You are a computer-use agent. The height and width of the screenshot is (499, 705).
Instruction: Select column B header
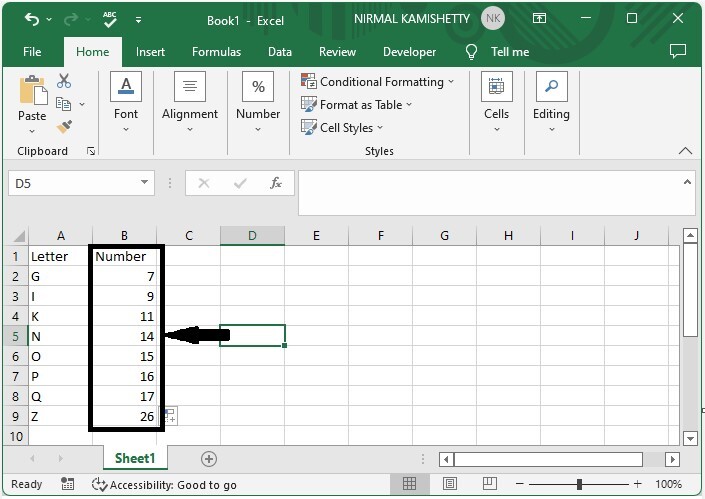point(125,236)
